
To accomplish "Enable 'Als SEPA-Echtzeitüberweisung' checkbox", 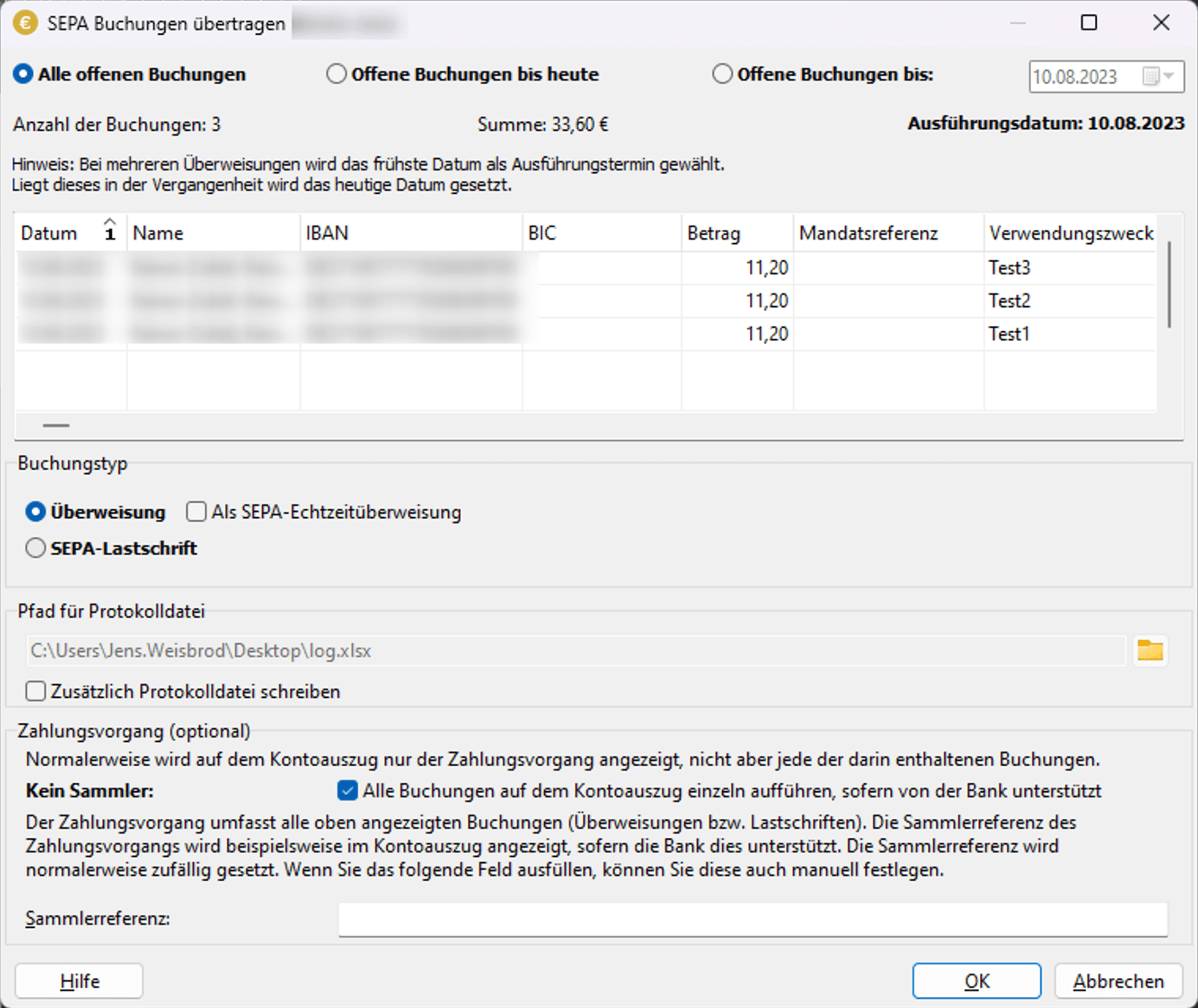I will [196, 512].
